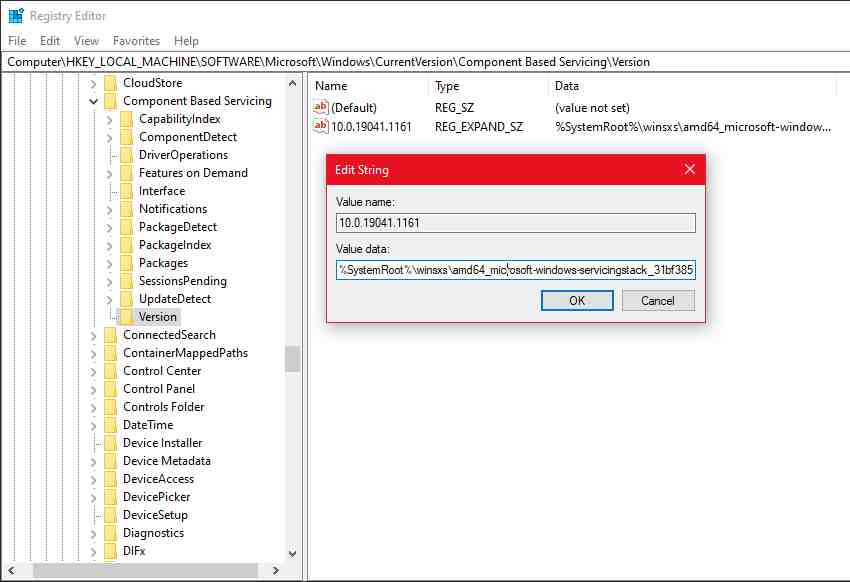Select the Interface folder icon
Screen dimensions: 850x582
point(126,191)
